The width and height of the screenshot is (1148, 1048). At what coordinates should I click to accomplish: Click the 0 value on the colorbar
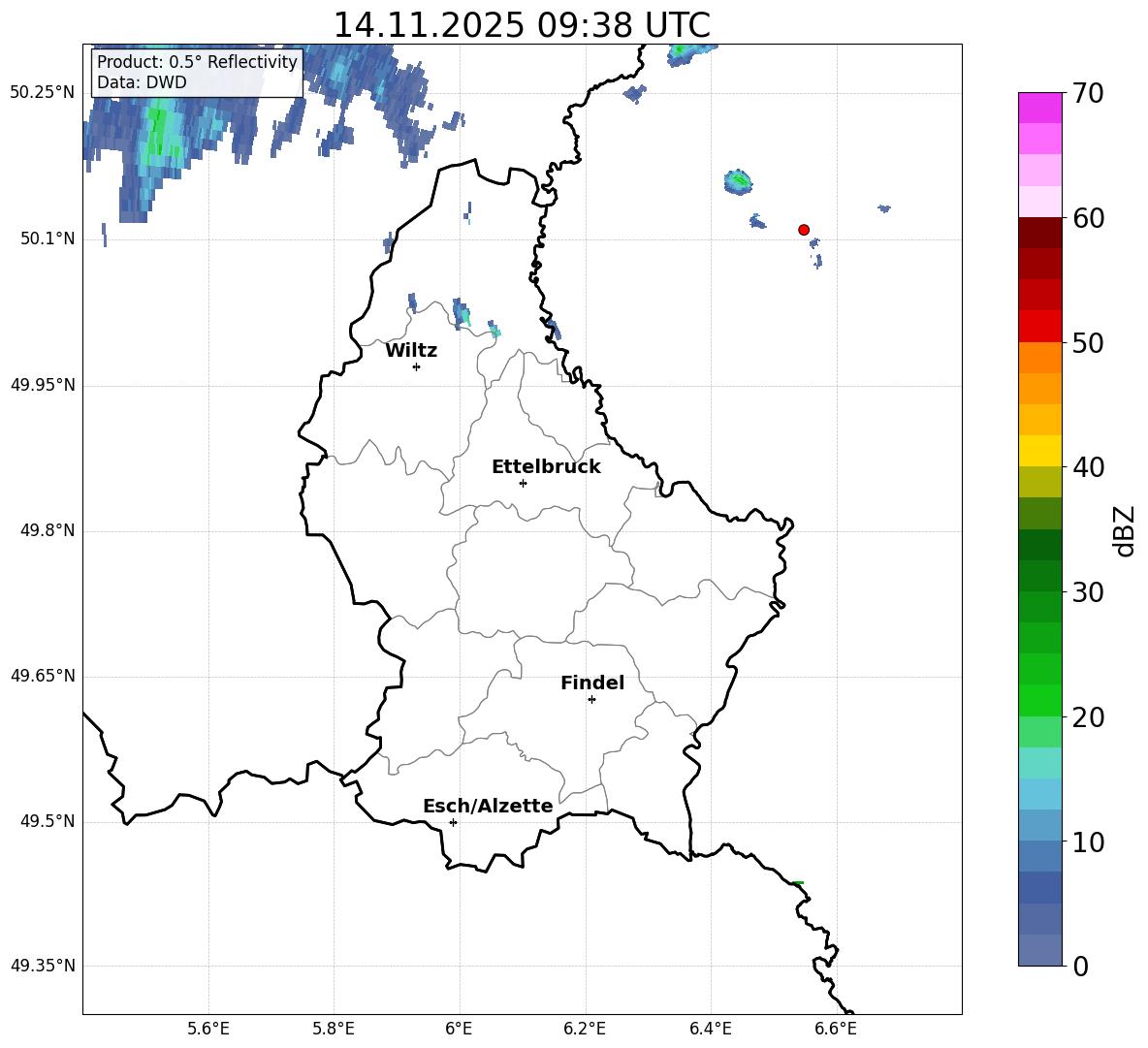pos(1080,966)
